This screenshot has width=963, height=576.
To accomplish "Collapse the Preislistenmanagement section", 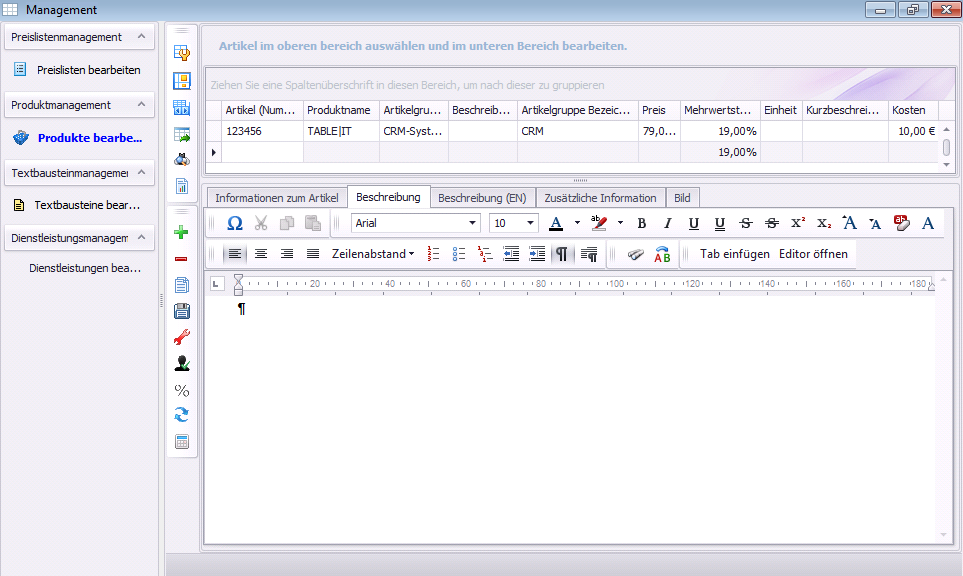I will (141, 37).
